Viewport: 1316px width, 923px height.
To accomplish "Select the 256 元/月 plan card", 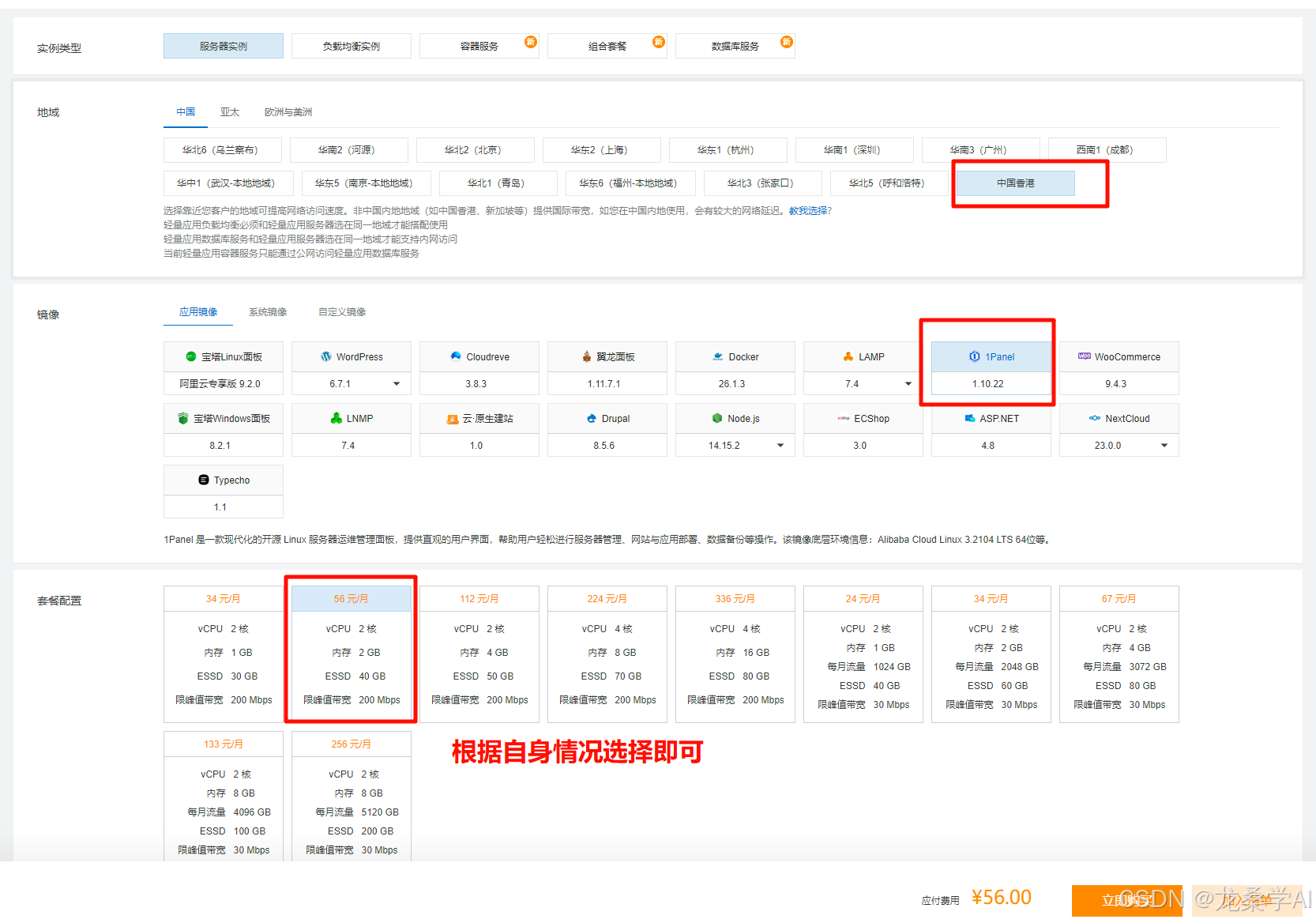I will coord(352,796).
